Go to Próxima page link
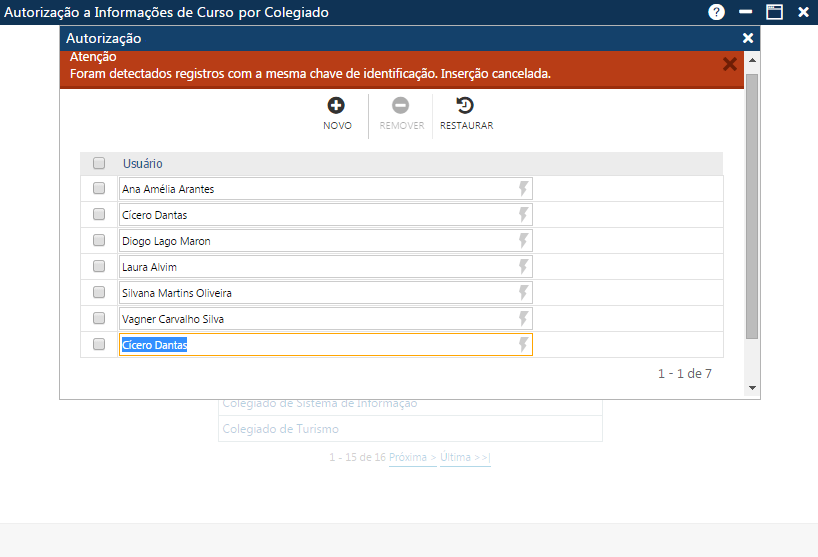Image resolution: width=818 pixels, height=557 pixels. click(x=411, y=457)
